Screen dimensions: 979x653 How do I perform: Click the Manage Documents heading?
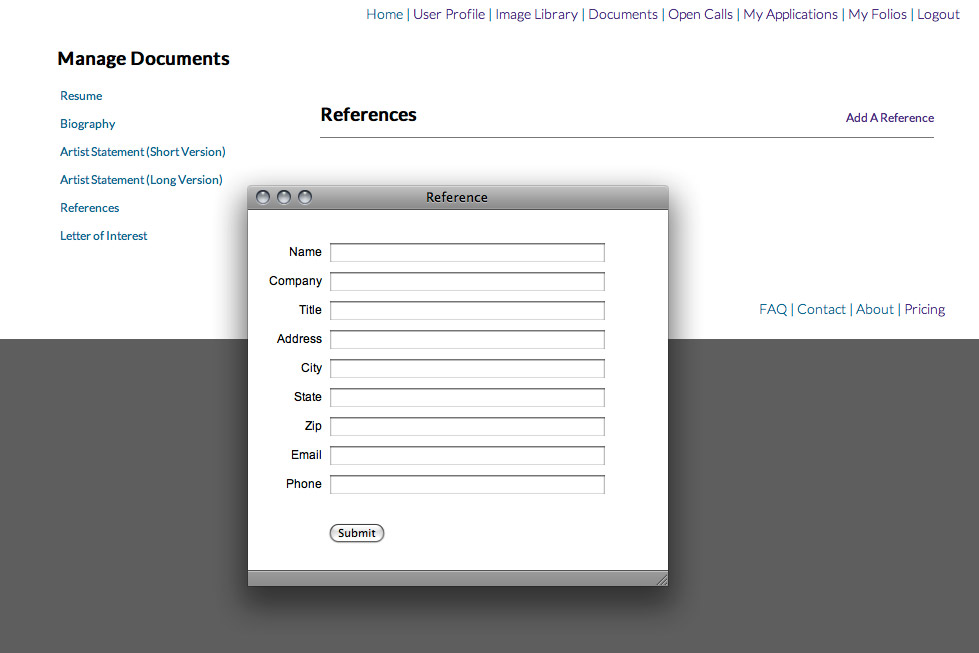point(144,59)
